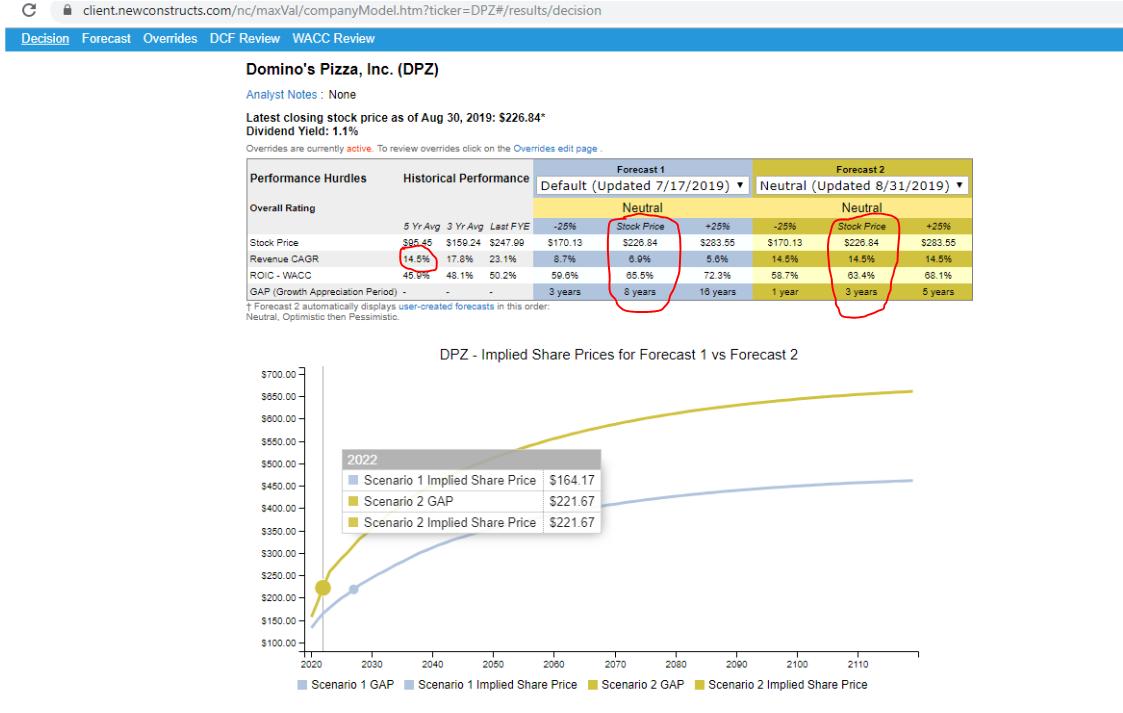Select the 5 Yr Avg Revenue CAGR 14.5% cell
Image resolution: width=1123 pixels, height=713 pixels.
tap(416, 259)
